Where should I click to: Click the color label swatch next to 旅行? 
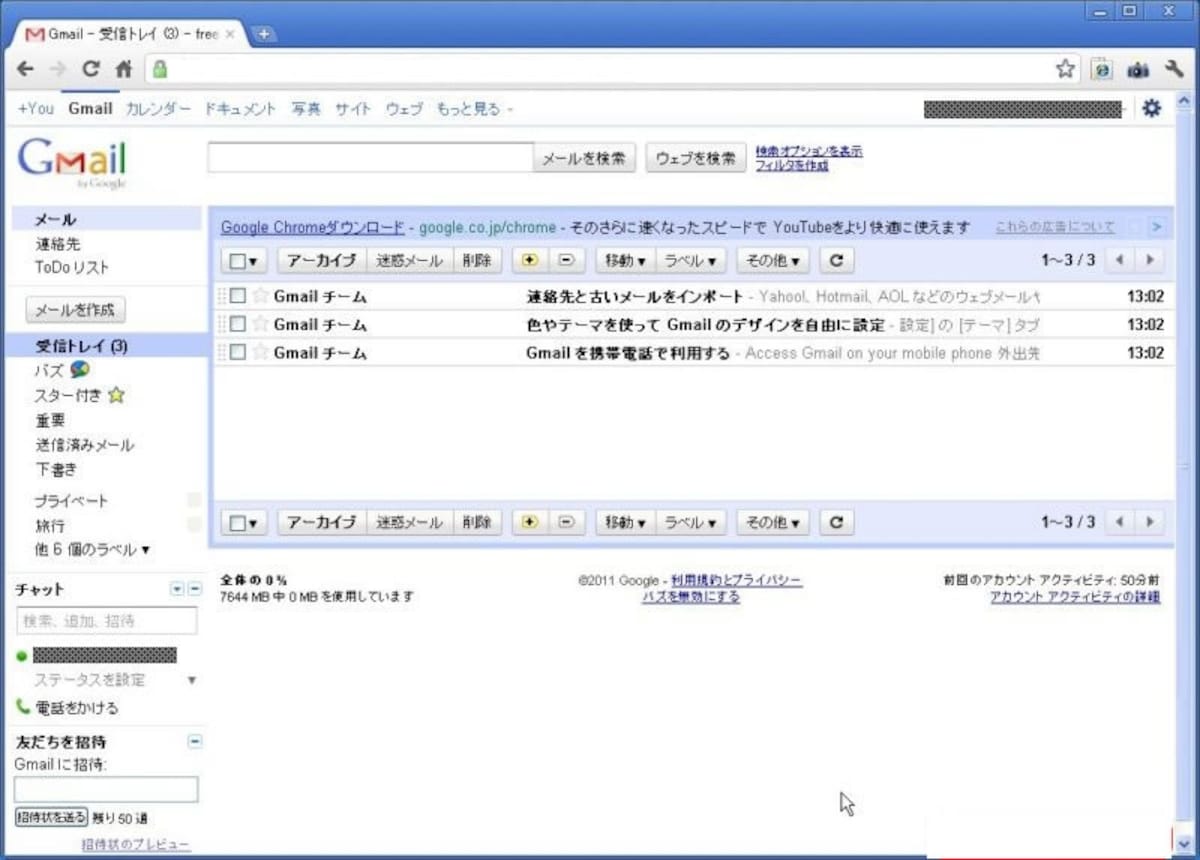[x=194, y=524]
